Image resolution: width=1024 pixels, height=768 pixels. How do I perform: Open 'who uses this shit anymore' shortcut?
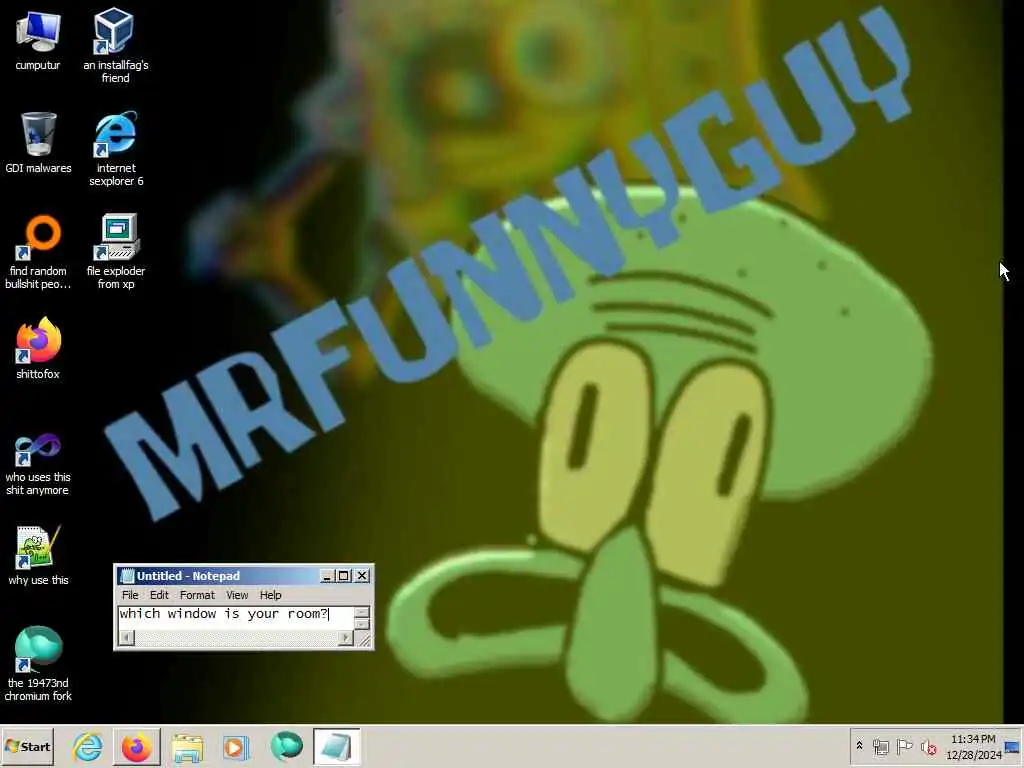click(38, 464)
